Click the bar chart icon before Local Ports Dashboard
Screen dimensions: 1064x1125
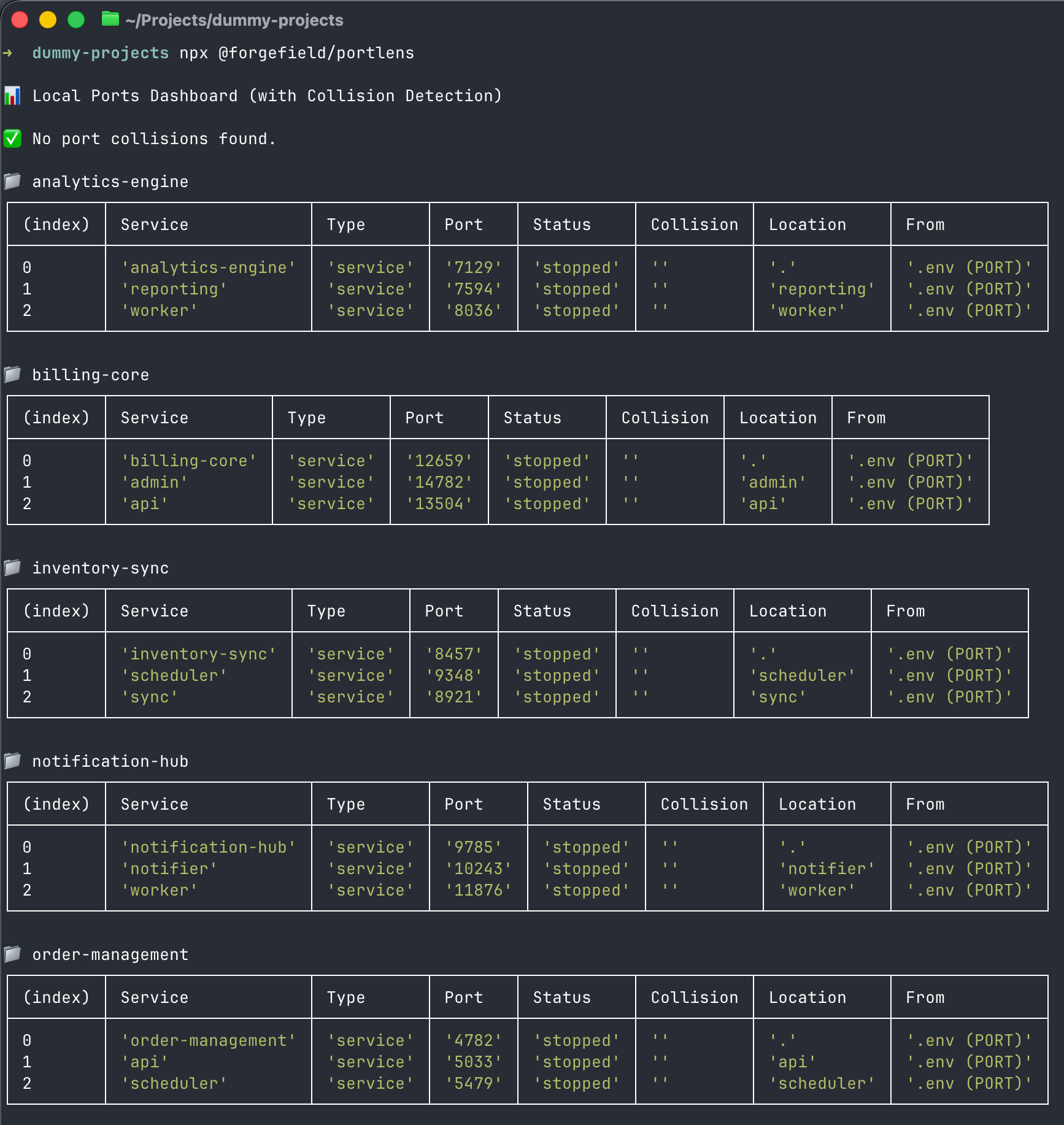[12, 96]
